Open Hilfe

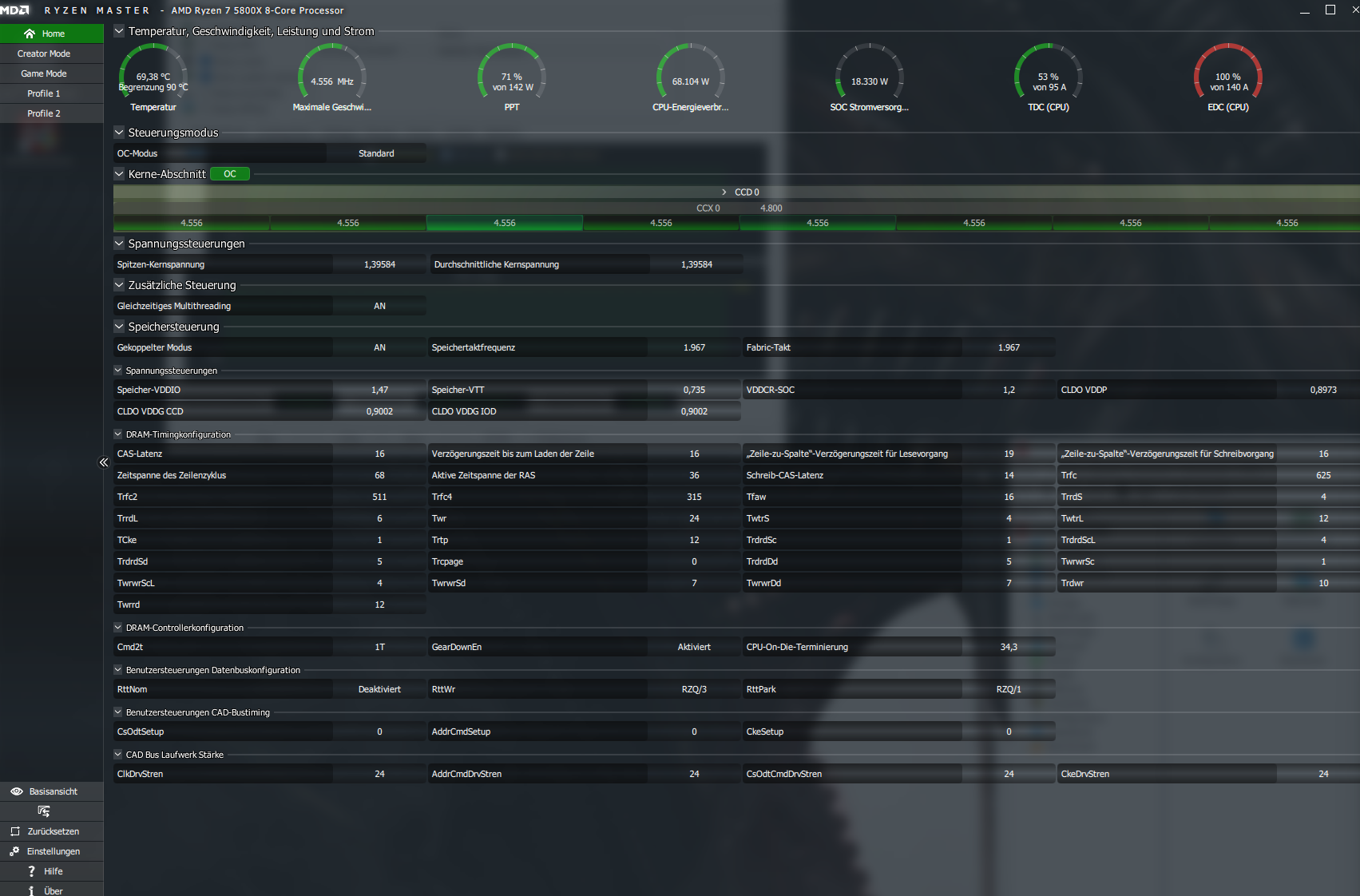pos(52,871)
